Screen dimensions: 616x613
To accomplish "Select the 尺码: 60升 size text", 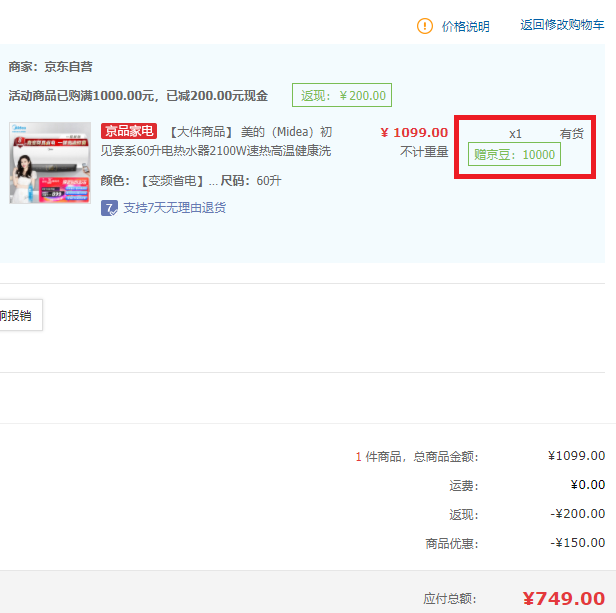I will coord(251,181).
